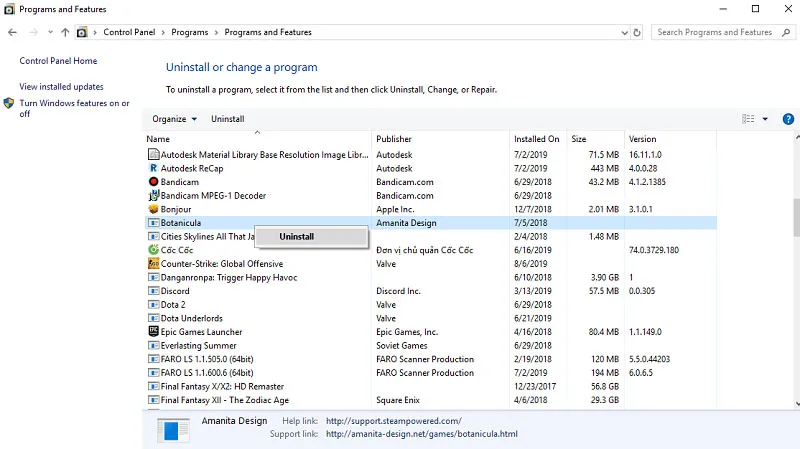Click the 29.3 GB size value

(x=605, y=401)
